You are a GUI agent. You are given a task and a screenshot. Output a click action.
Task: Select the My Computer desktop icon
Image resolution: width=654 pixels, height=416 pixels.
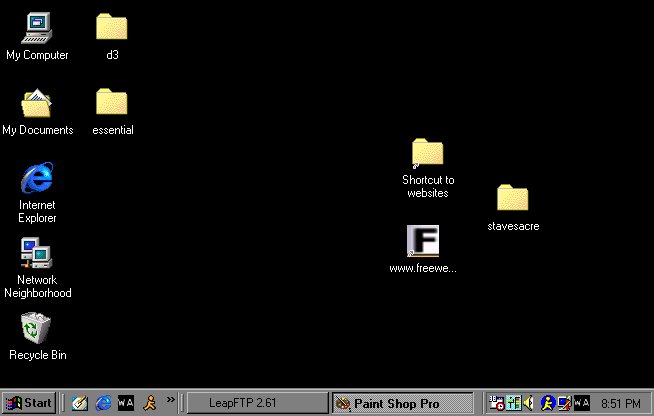tap(37, 28)
